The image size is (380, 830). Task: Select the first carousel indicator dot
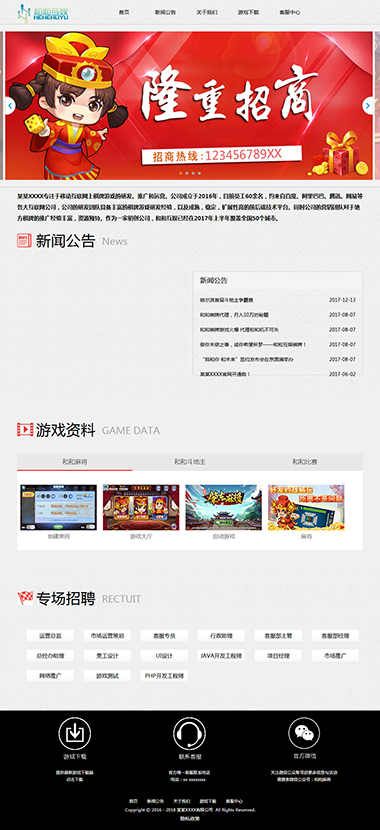pyautogui.click(x=180, y=173)
